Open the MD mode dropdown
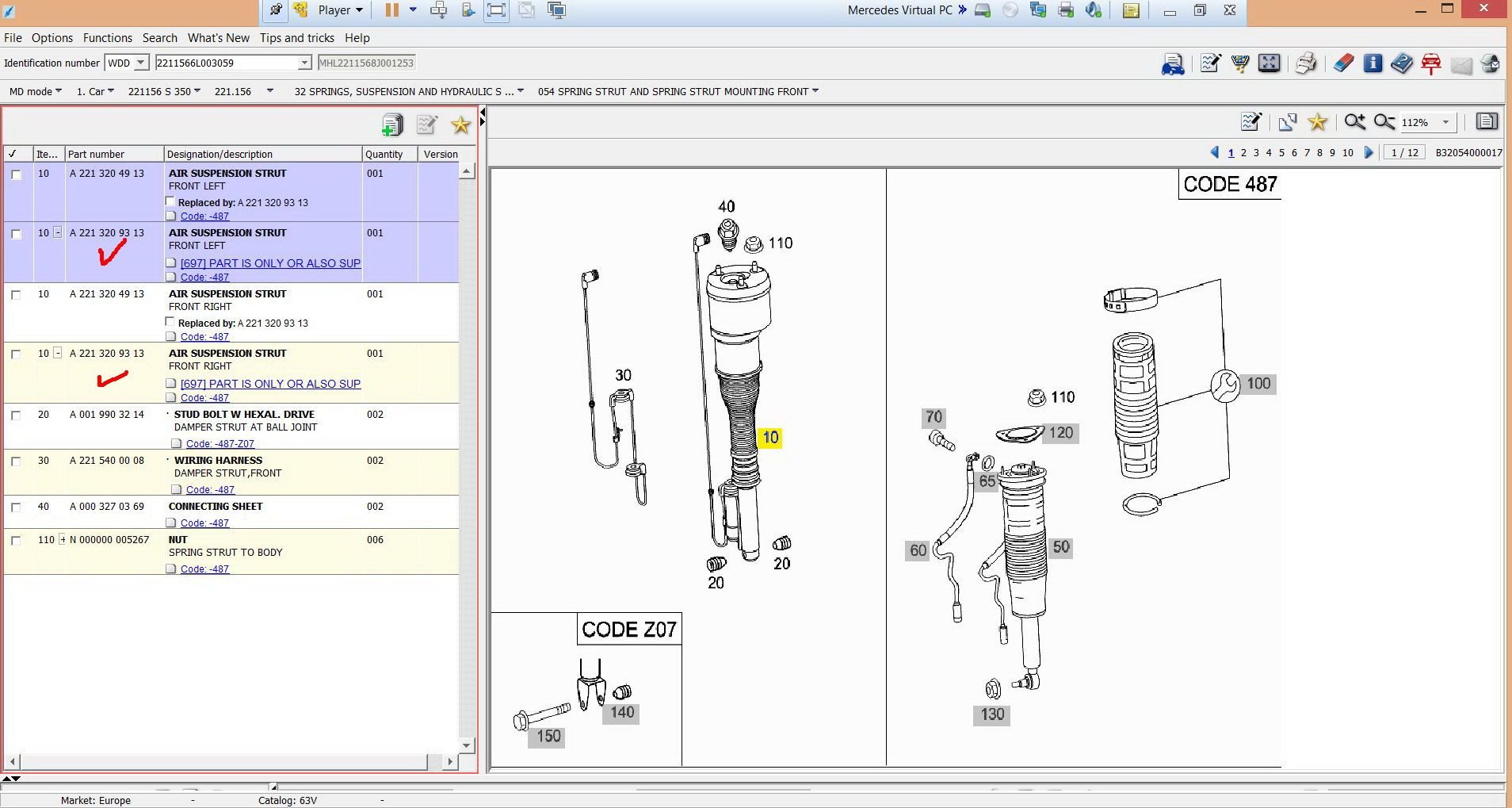Image resolution: width=1512 pixels, height=808 pixels. (x=36, y=91)
